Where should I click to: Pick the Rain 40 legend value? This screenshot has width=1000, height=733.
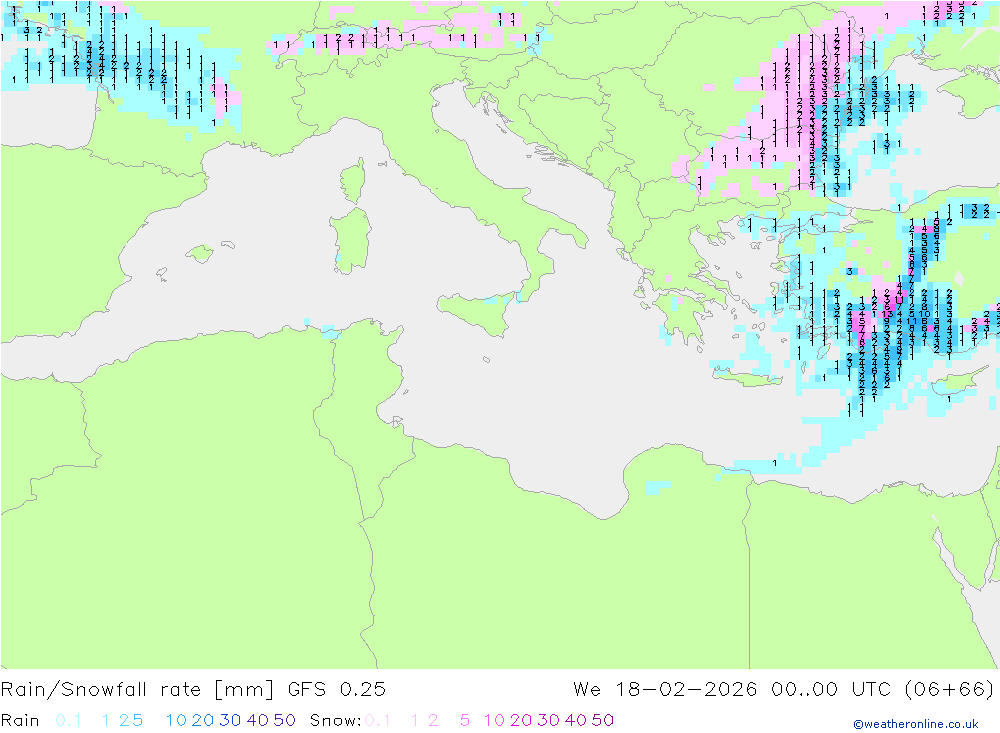258,720
